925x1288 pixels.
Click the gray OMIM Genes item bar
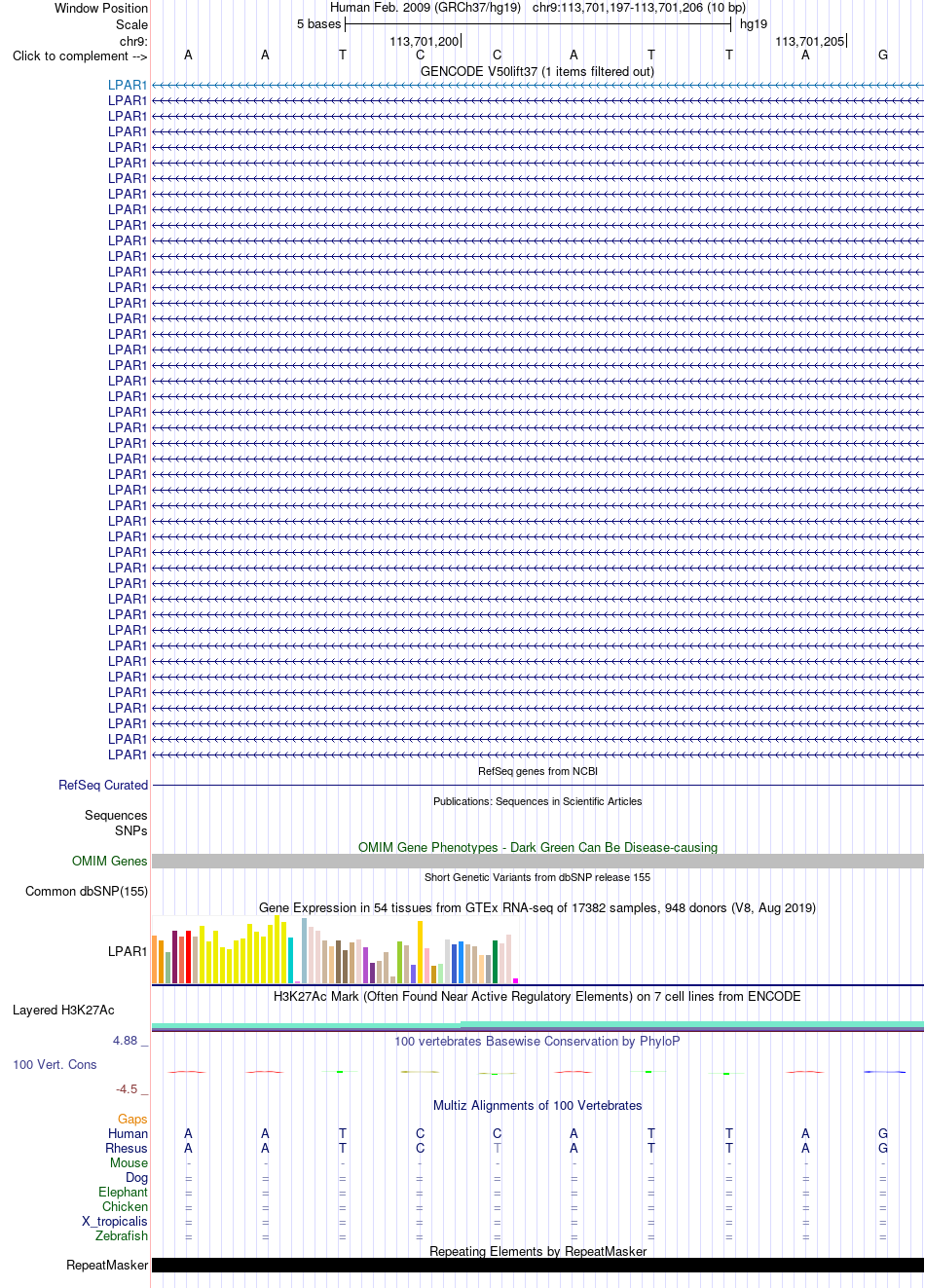537,861
